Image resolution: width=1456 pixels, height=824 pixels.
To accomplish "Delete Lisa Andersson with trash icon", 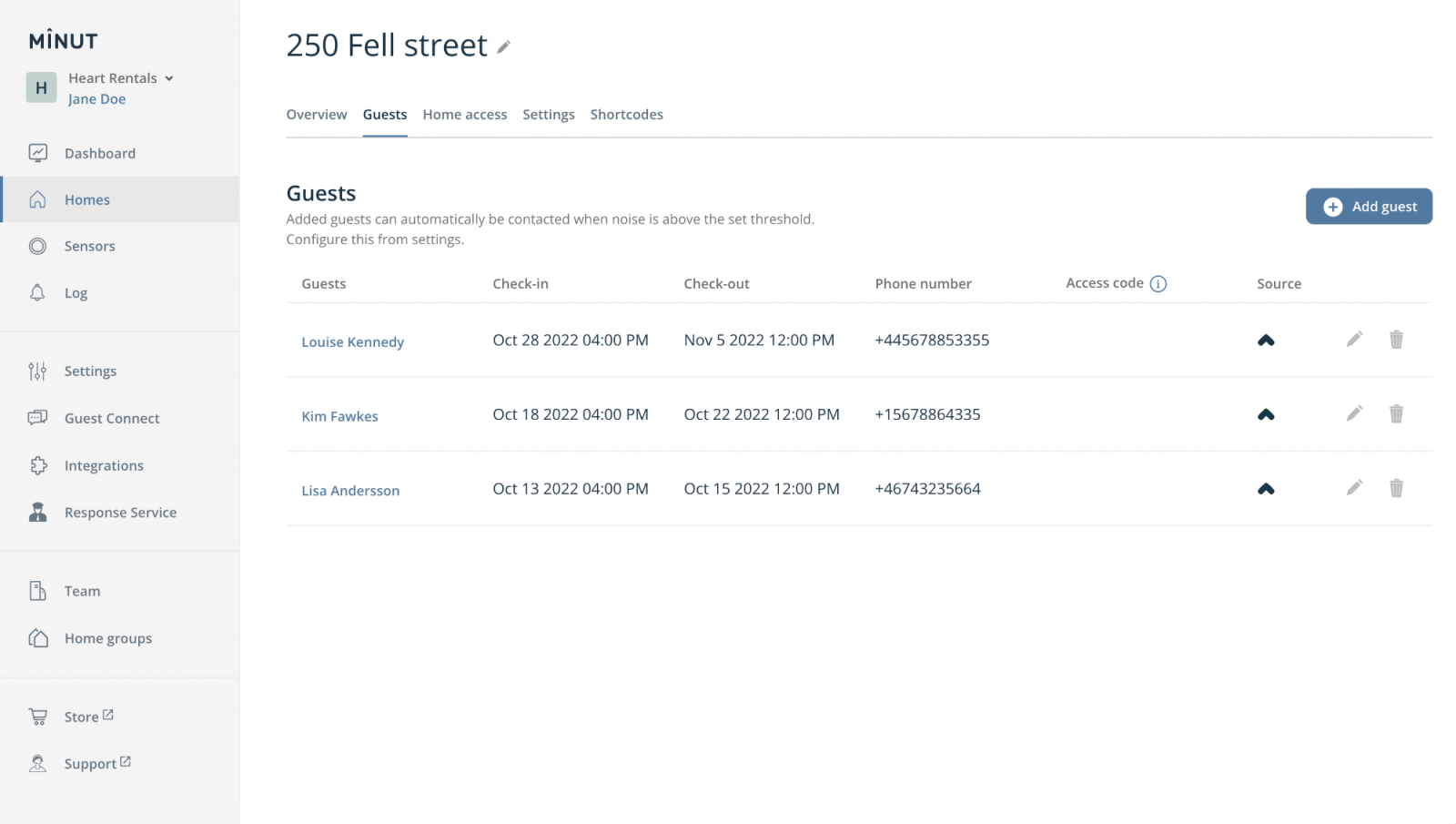I will pos(1396,489).
